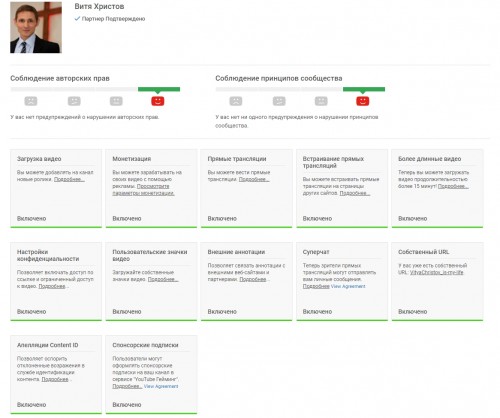Image resolution: width=500 pixels, height=418 pixels.
Task: Click the first gray sad face under copyright status
Action: pos(31,101)
